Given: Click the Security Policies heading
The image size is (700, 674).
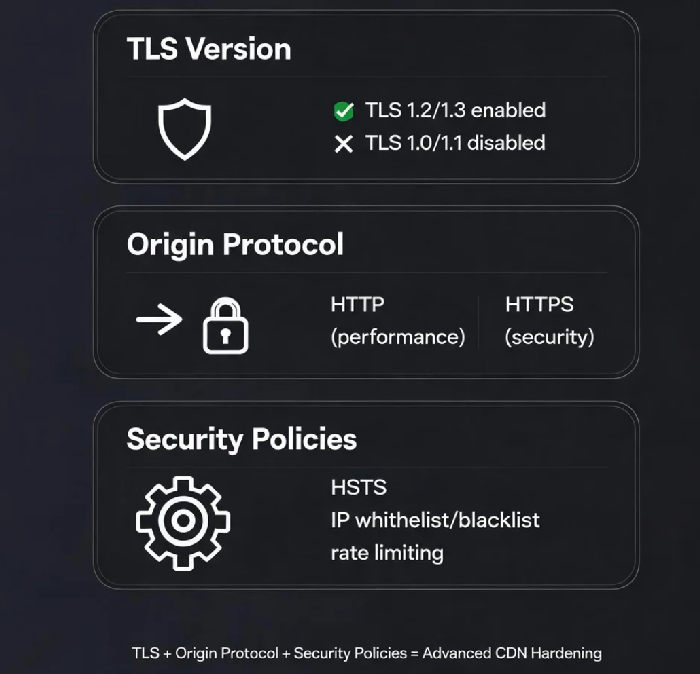Looking at the screenshot, I should (x=242, y=439).
